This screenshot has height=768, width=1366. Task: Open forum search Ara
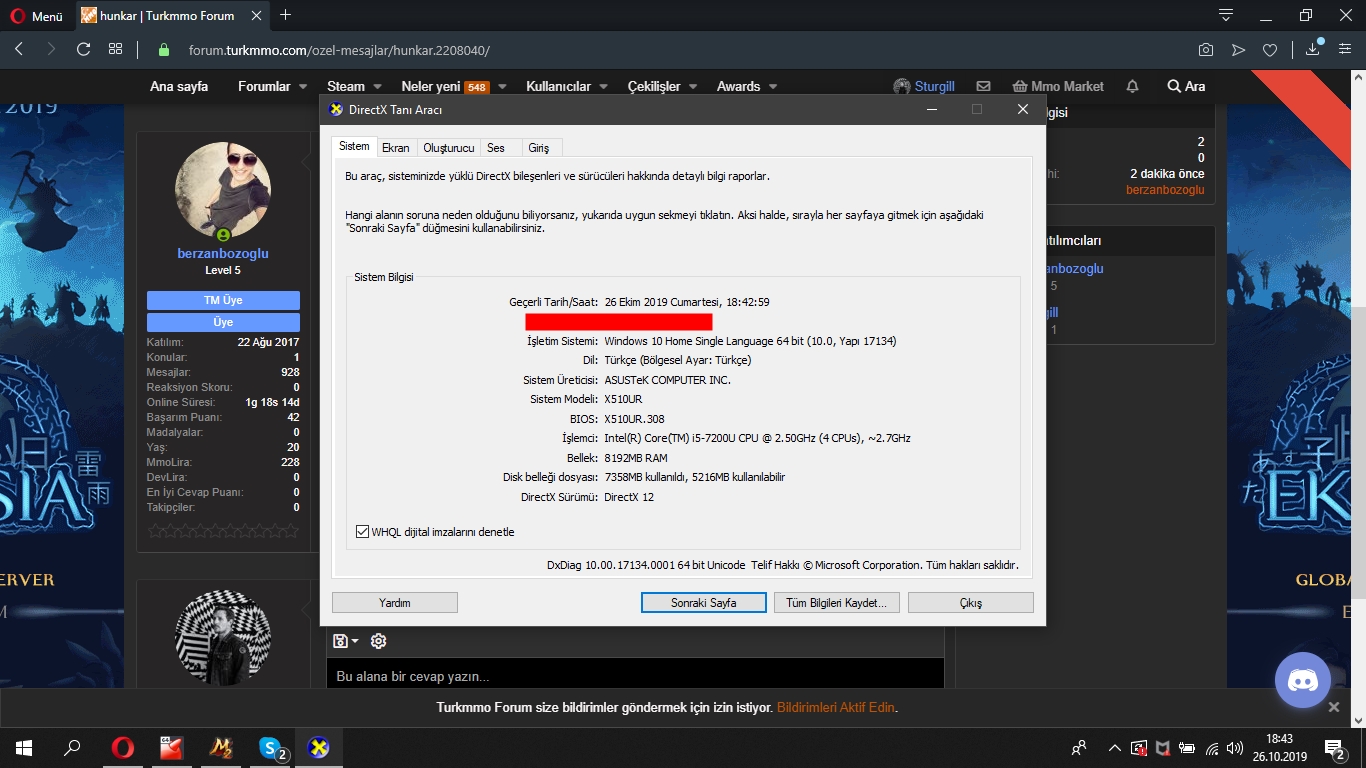point(1186,86)
